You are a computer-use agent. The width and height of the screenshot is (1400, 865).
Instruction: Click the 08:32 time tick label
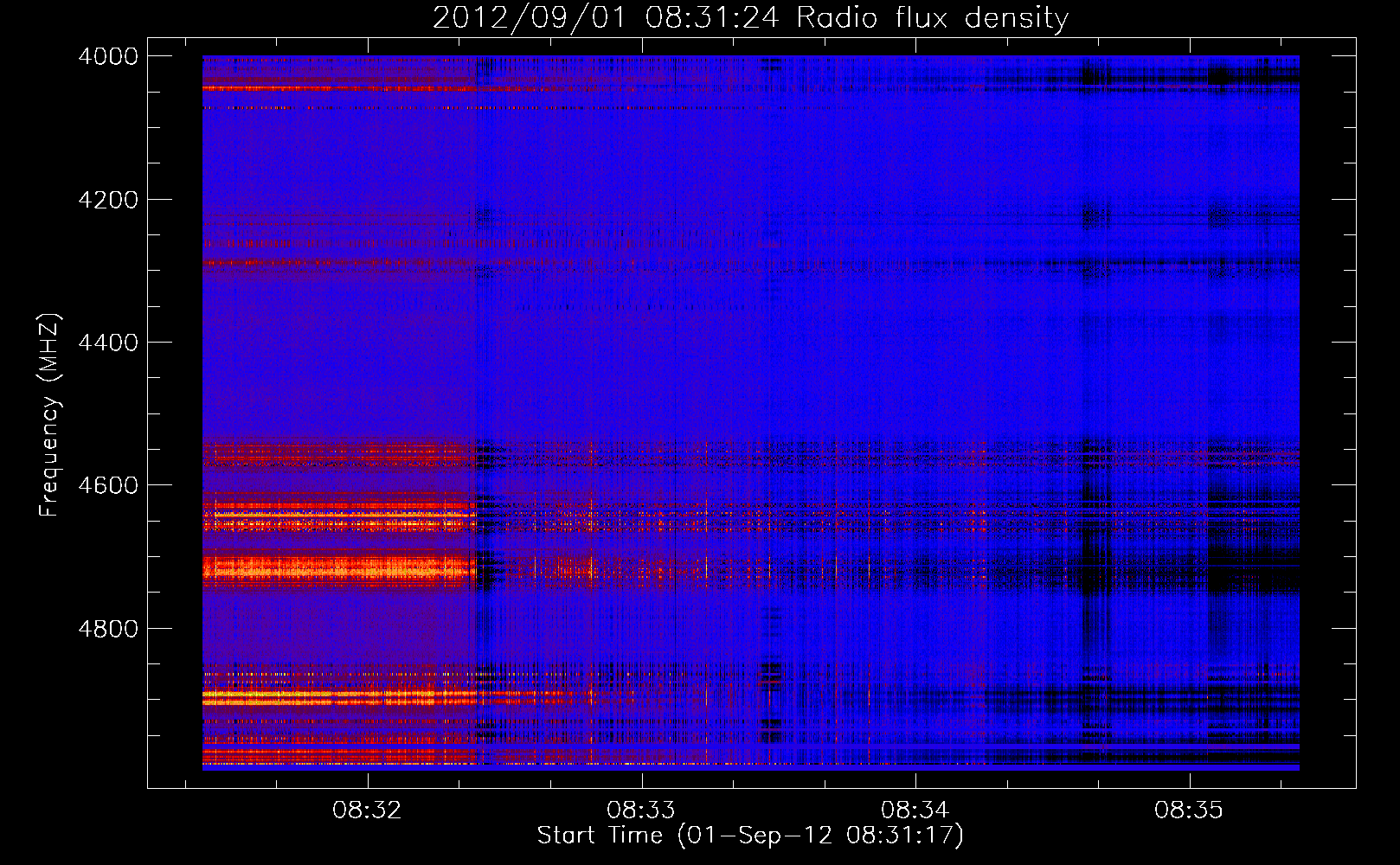coord(367,811)
